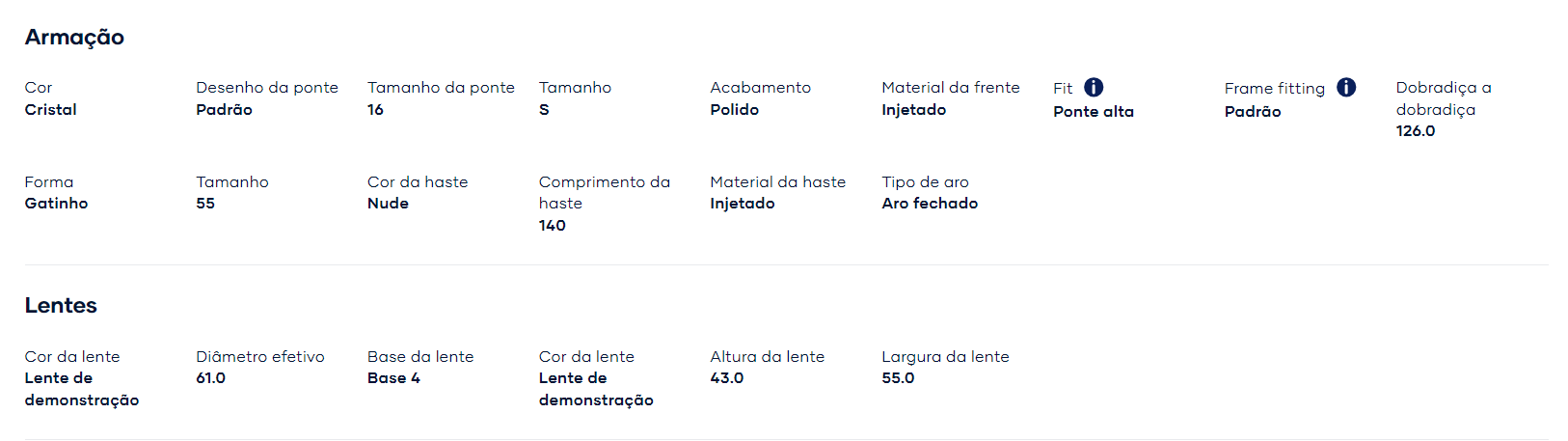
Task: Select the Gatinho shape value
Action: coord(56,204)
